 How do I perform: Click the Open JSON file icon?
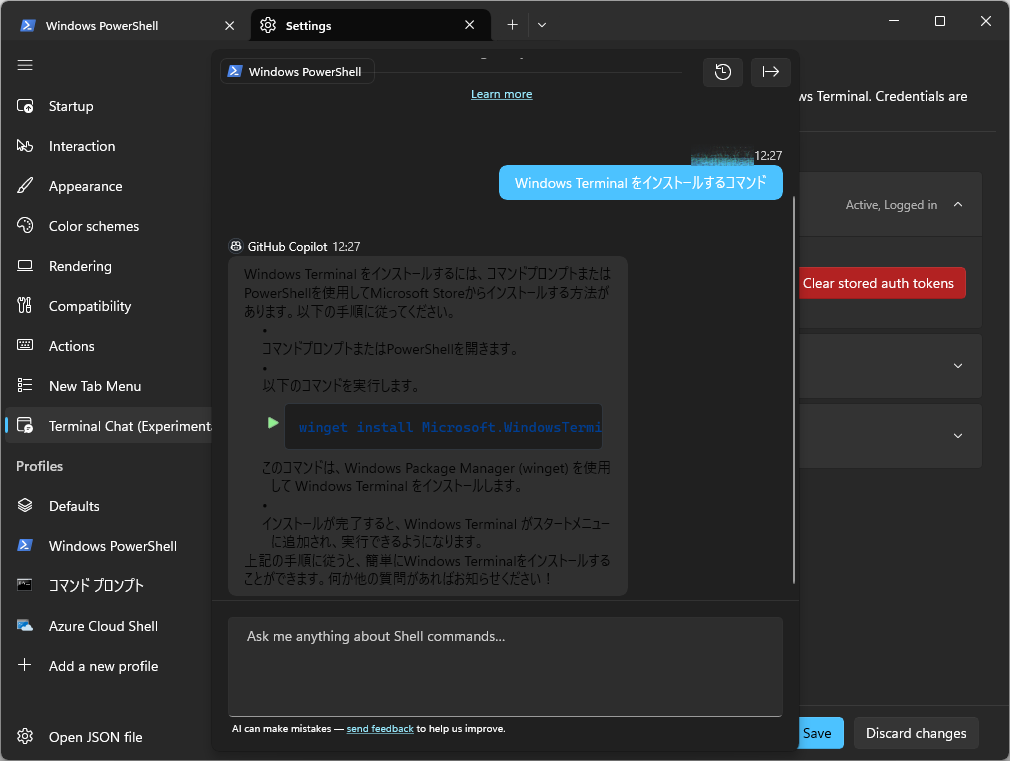coord(22,737)
